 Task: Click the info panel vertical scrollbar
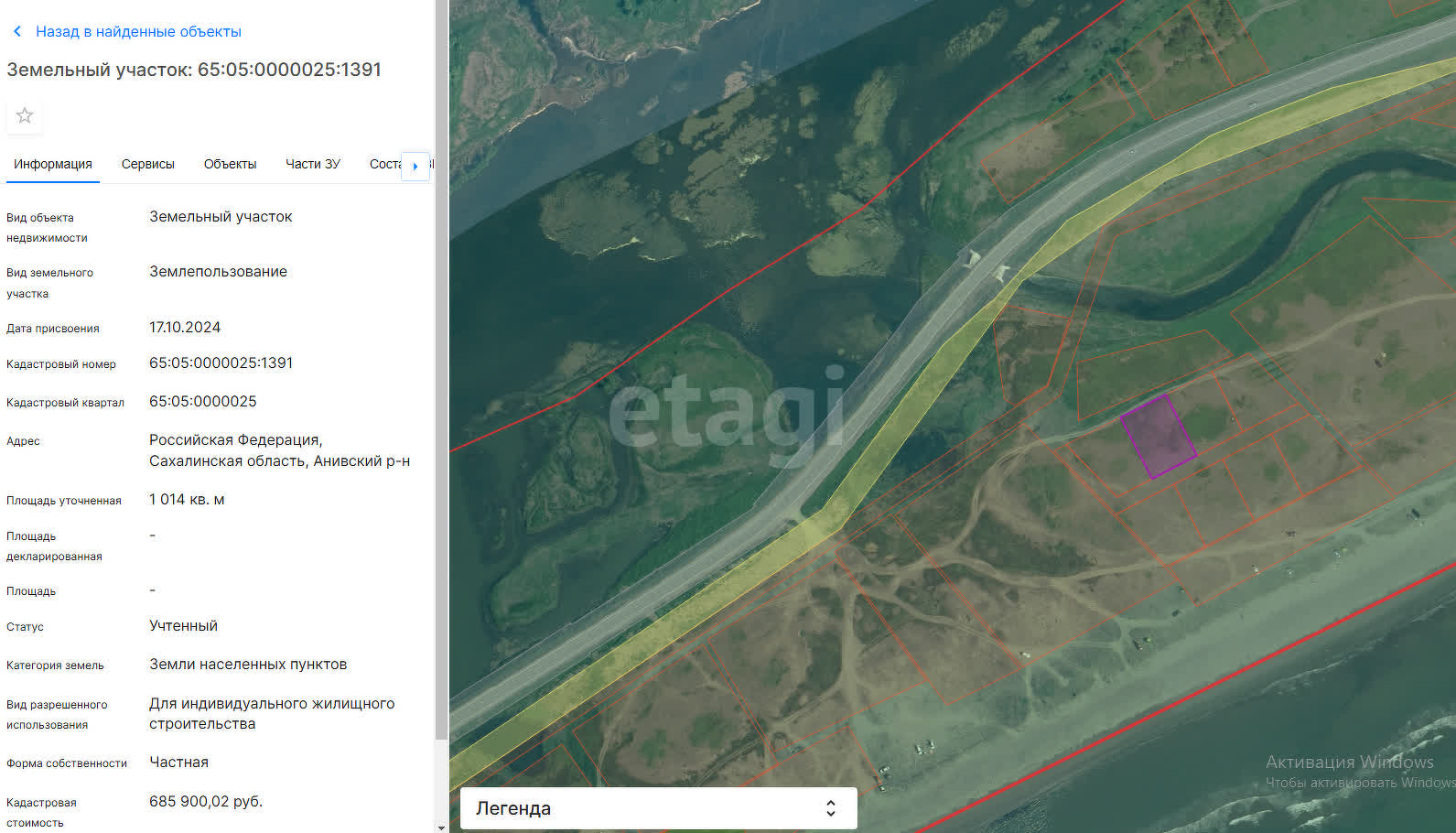[441, 366]
